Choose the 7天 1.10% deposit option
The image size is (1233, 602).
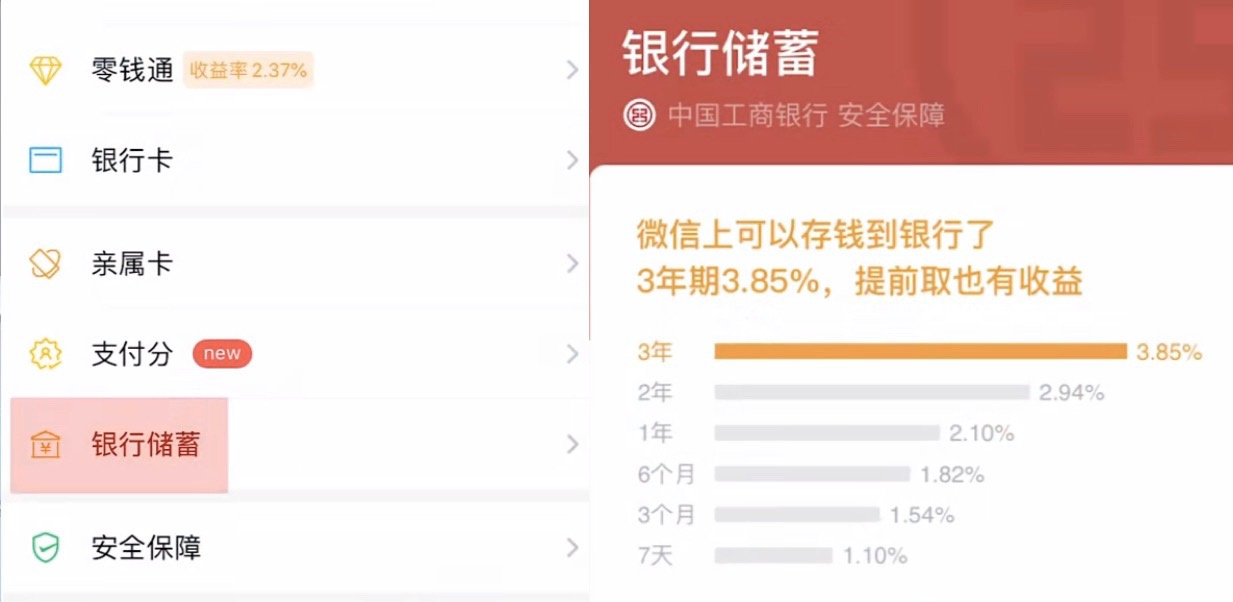(773, 555)
